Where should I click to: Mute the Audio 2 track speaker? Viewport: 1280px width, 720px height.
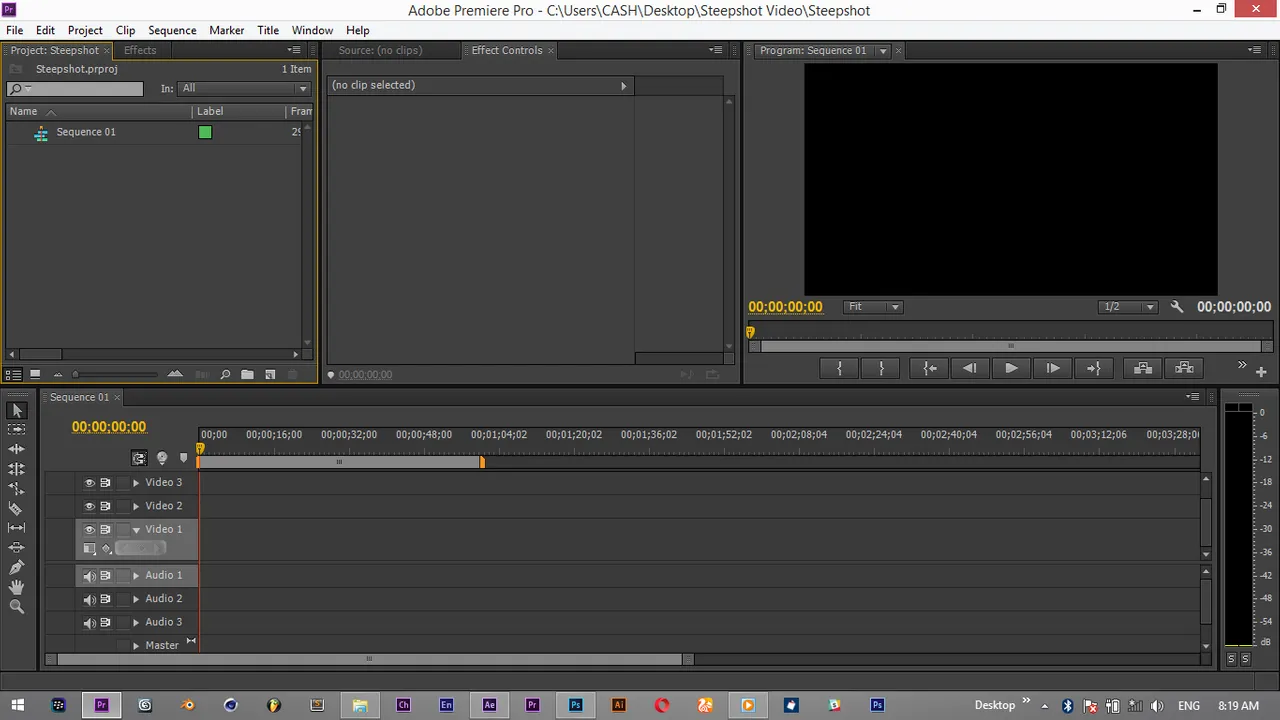tap(89, 599)
